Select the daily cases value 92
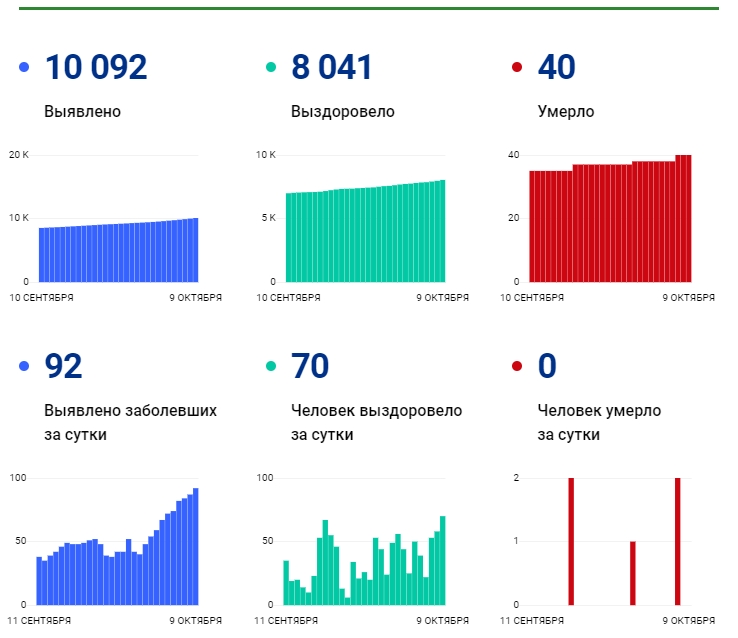 64,366
